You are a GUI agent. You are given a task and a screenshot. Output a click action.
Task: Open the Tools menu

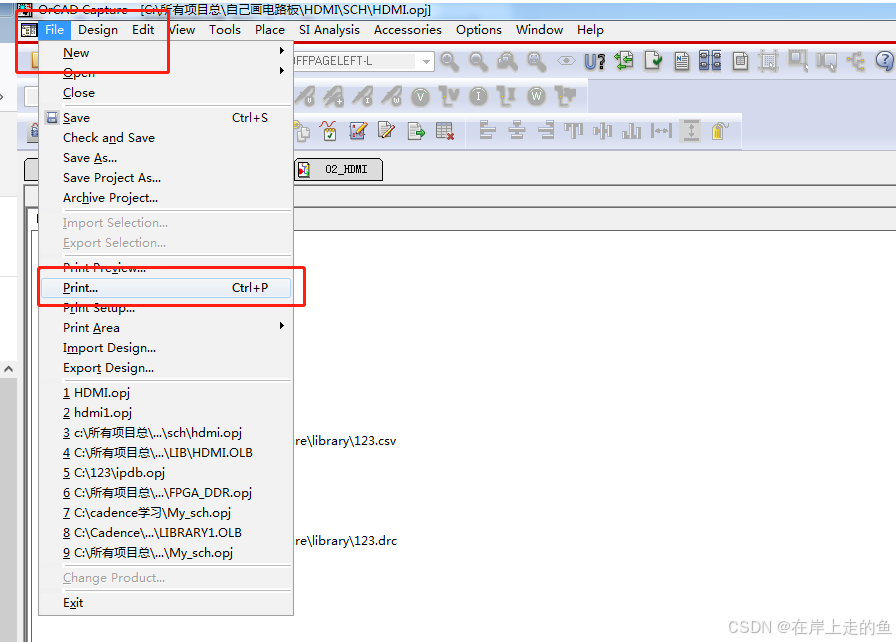coord(225,30)
